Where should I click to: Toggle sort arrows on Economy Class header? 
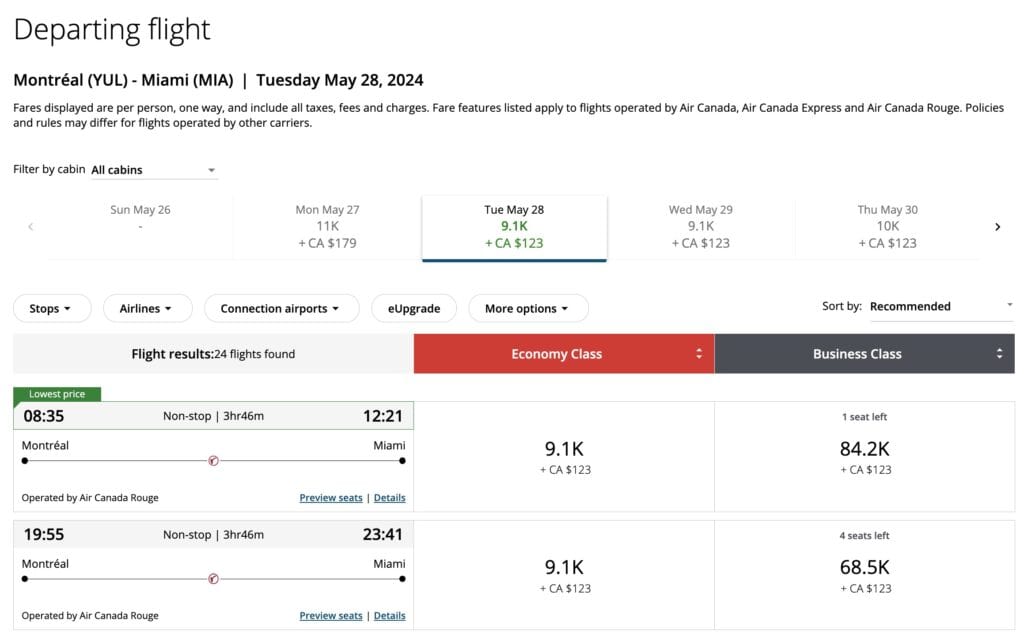tap(698, 354)
